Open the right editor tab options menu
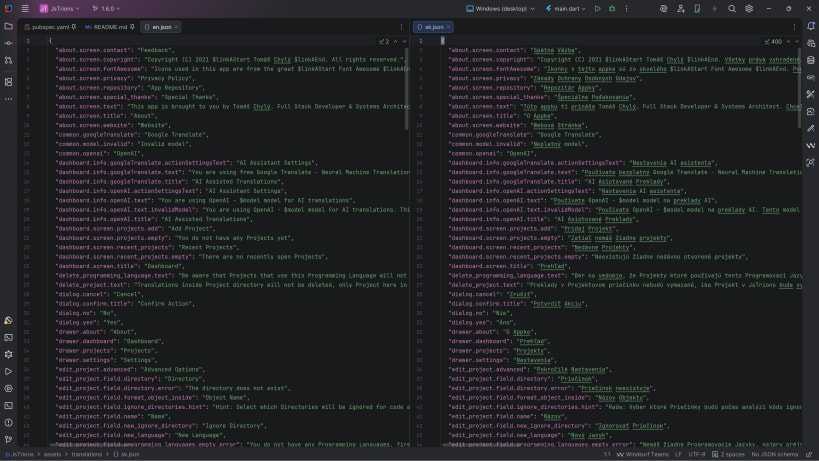This screenshot has height=461, width=819. pos(794,27)
